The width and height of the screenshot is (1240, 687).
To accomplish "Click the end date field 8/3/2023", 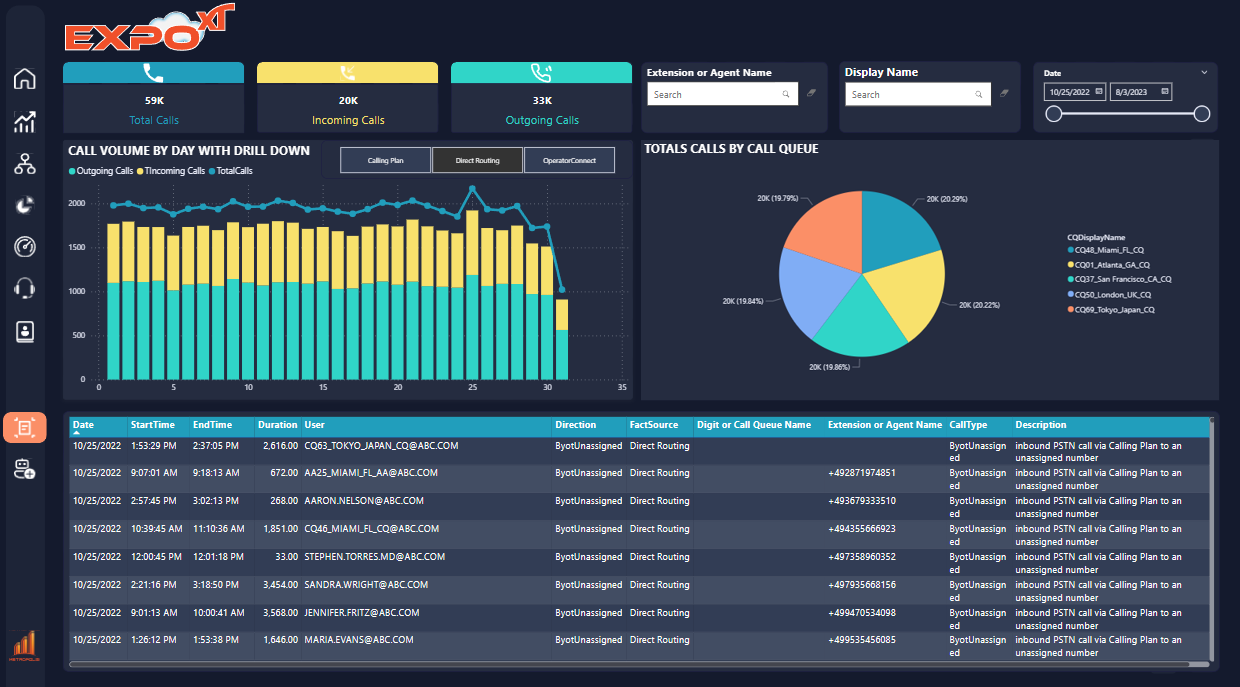I will [1141, 92].
